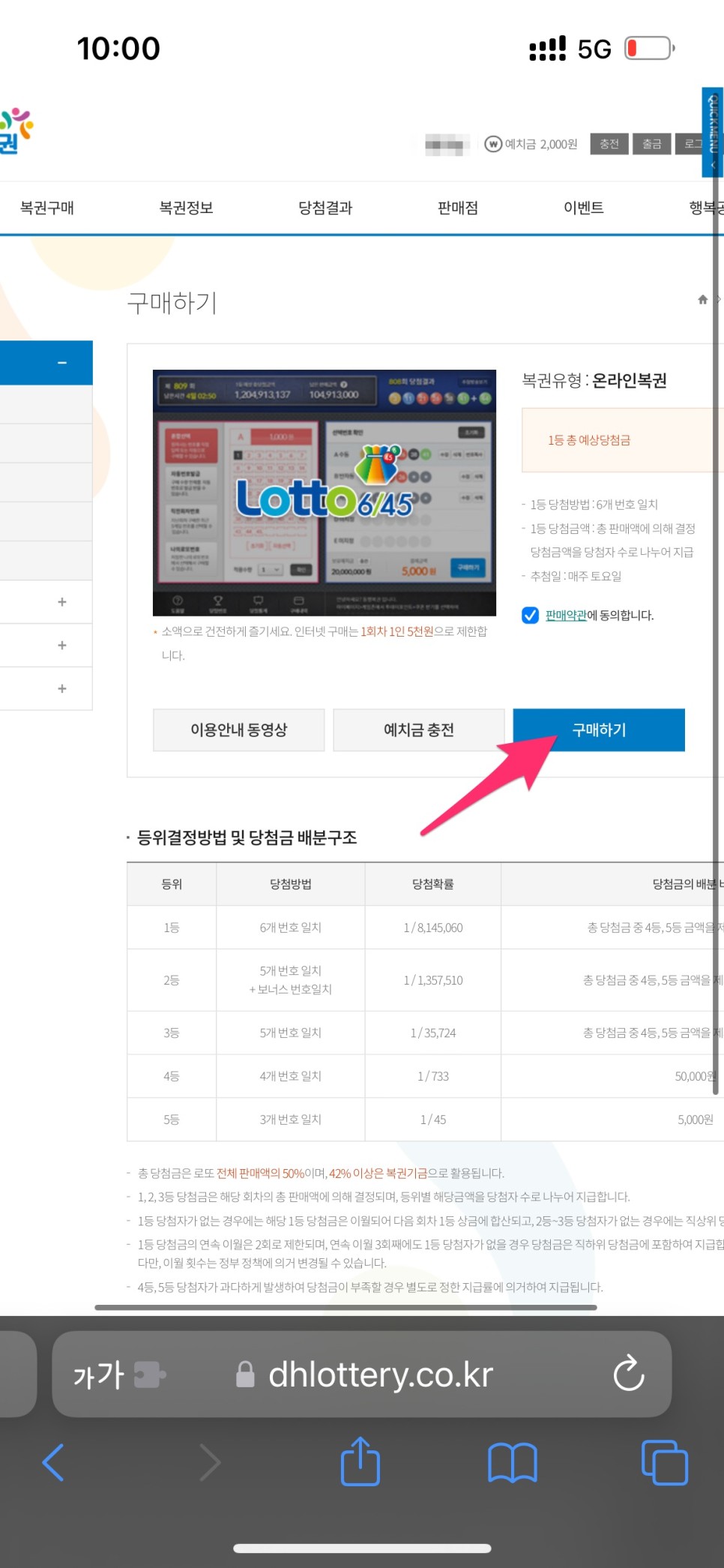
Task: Tap the battery status icon
Action: pyautogui.click(x=650, y=49)
